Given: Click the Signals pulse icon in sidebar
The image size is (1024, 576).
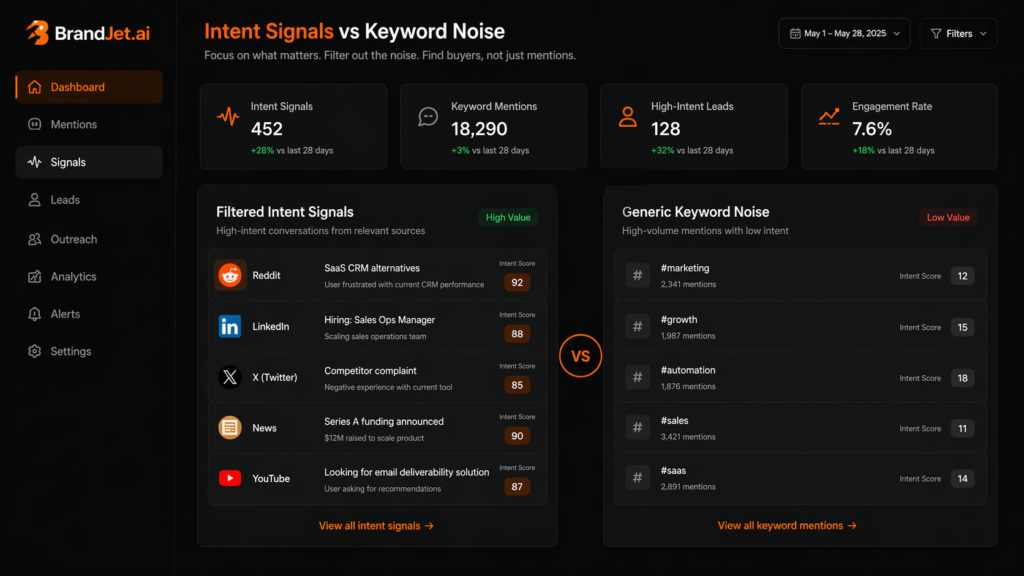Looking at the screenshot, I should point(35,162).
